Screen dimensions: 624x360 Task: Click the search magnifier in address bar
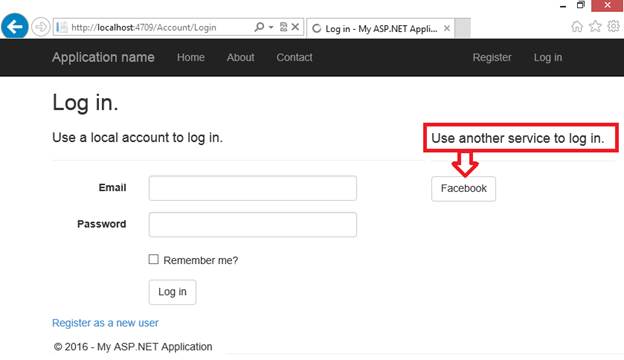(x=259, y=27)
